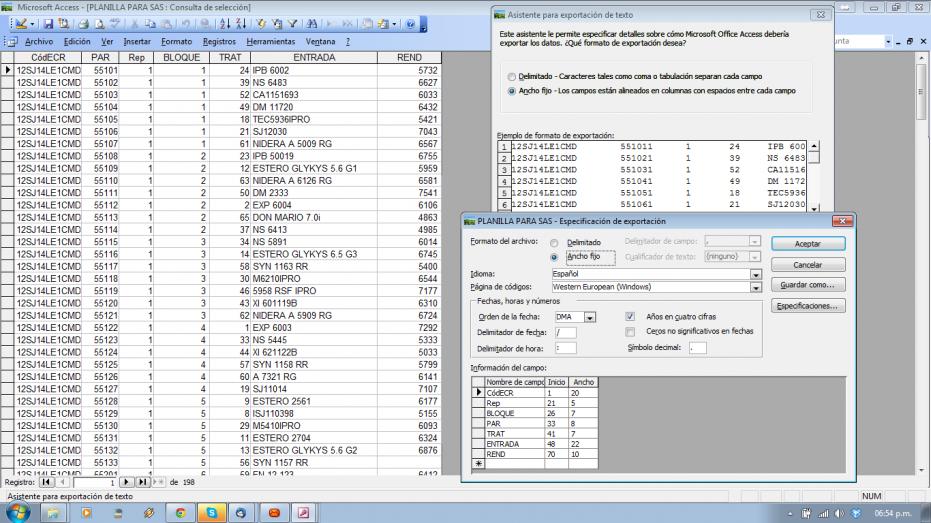Screen dimensions: 931x523
Task: Open Find with the binoculars icon
Action: tap(312, 24)
